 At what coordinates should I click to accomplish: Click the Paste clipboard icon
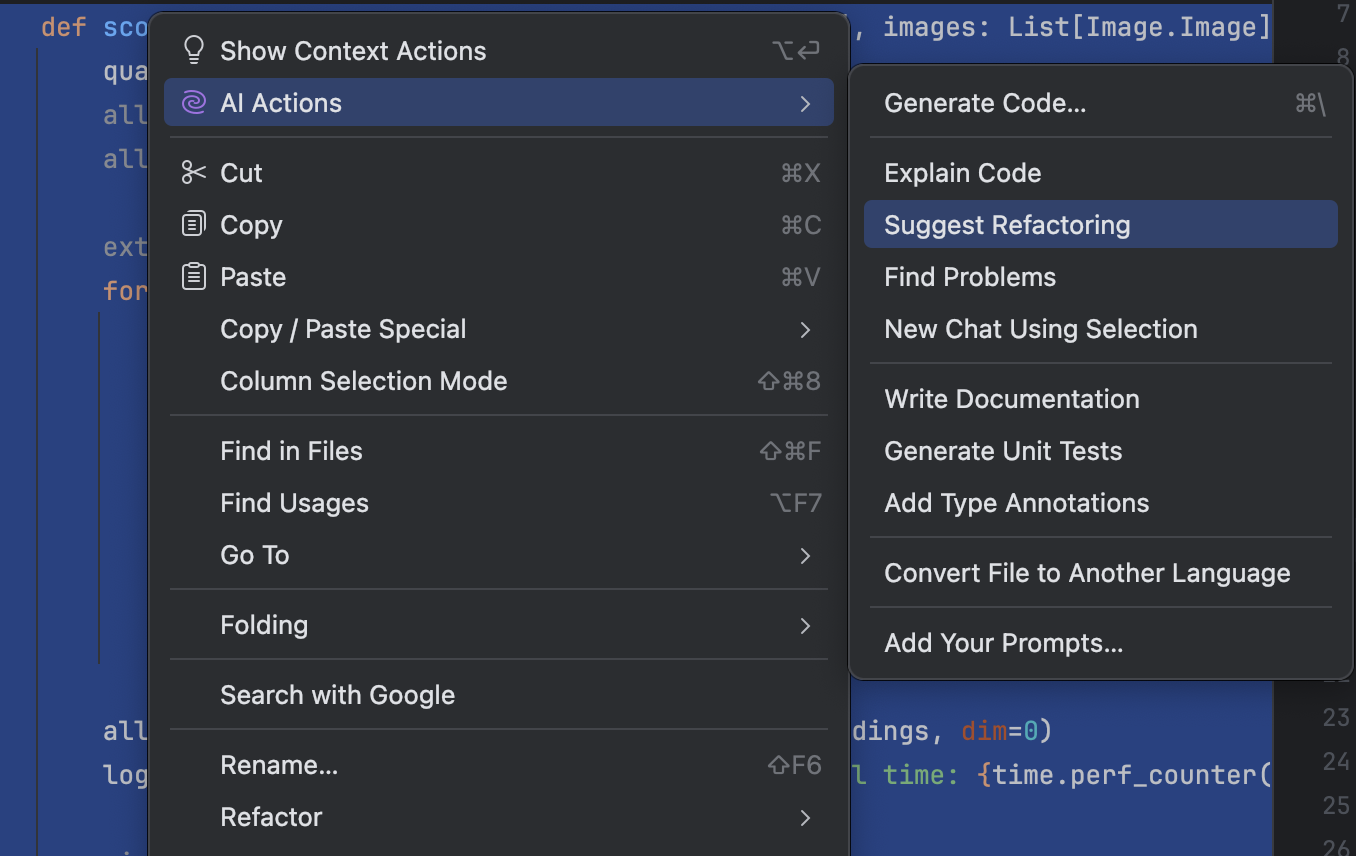194,277
